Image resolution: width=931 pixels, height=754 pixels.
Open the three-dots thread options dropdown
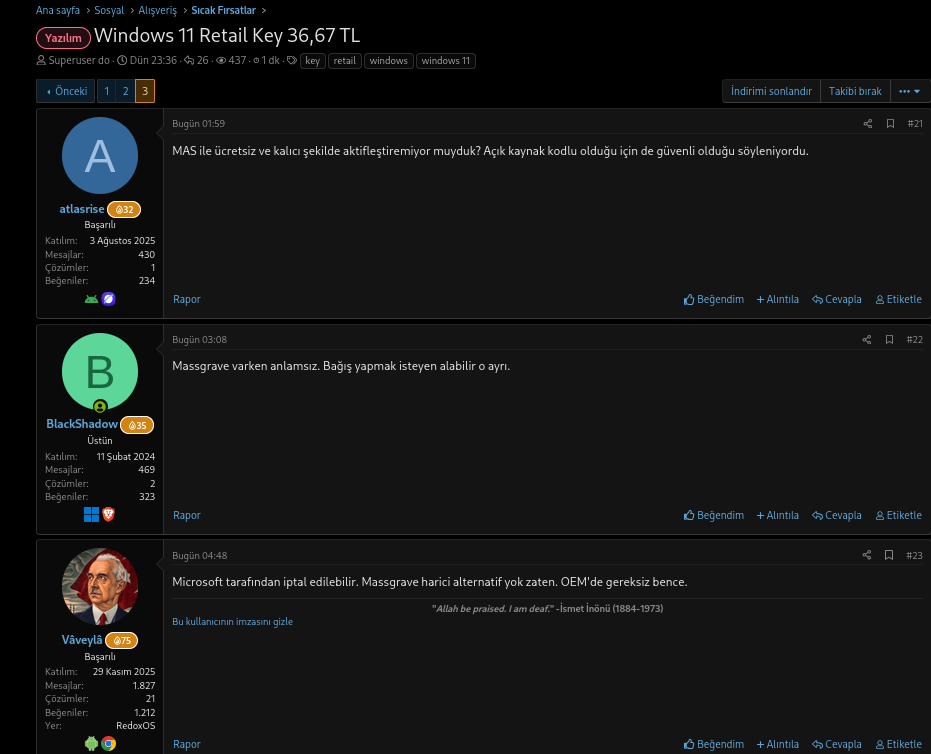pyautogui.click(x=910, y=91)
